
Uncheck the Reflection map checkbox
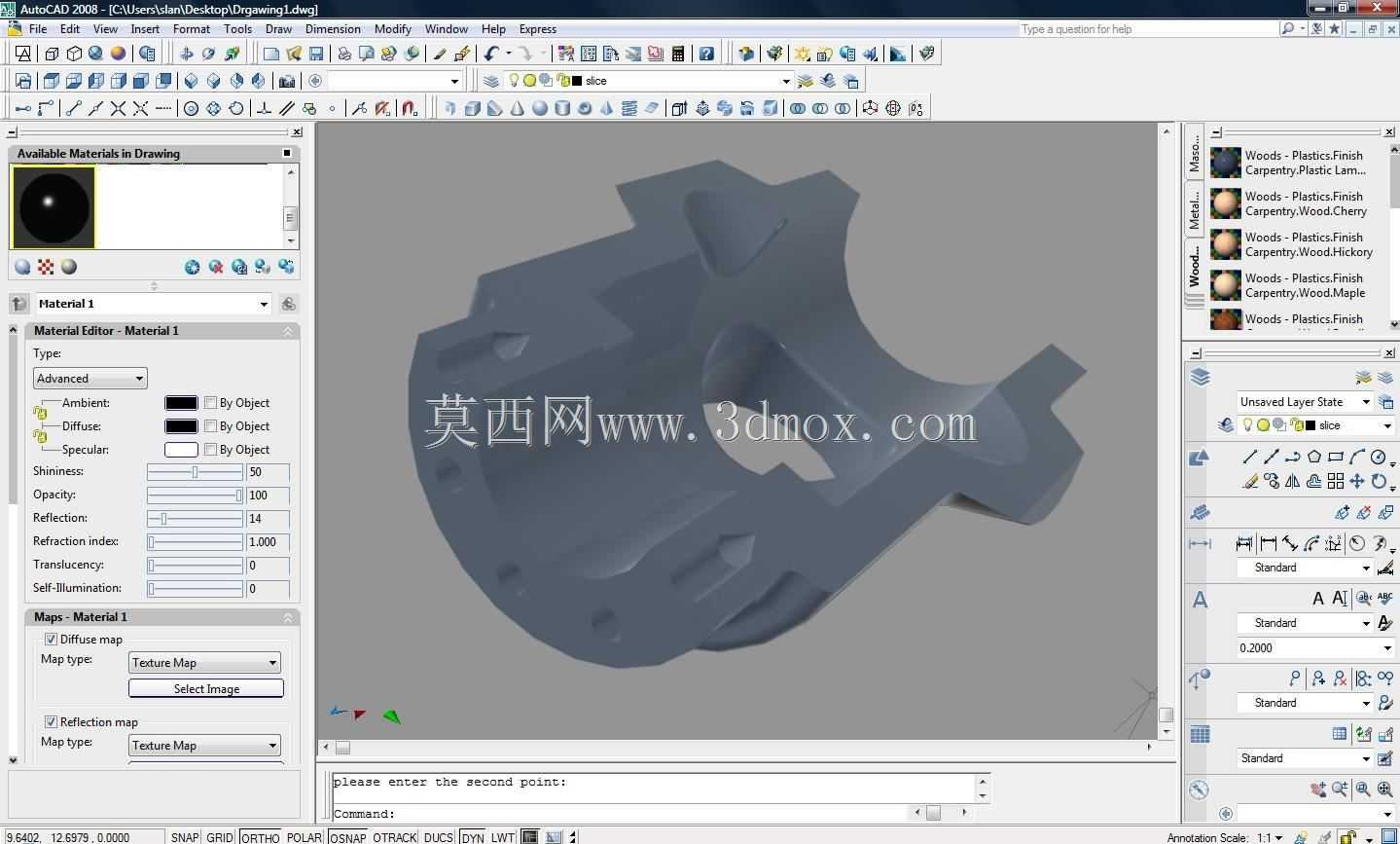coord(51,721)
